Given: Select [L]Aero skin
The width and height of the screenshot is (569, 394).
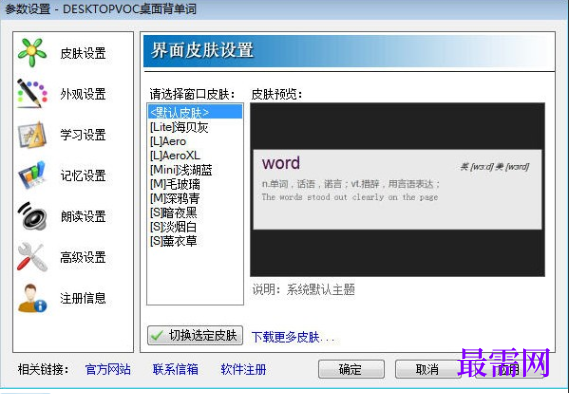Looking at the screenshot, I should point(195,141).
